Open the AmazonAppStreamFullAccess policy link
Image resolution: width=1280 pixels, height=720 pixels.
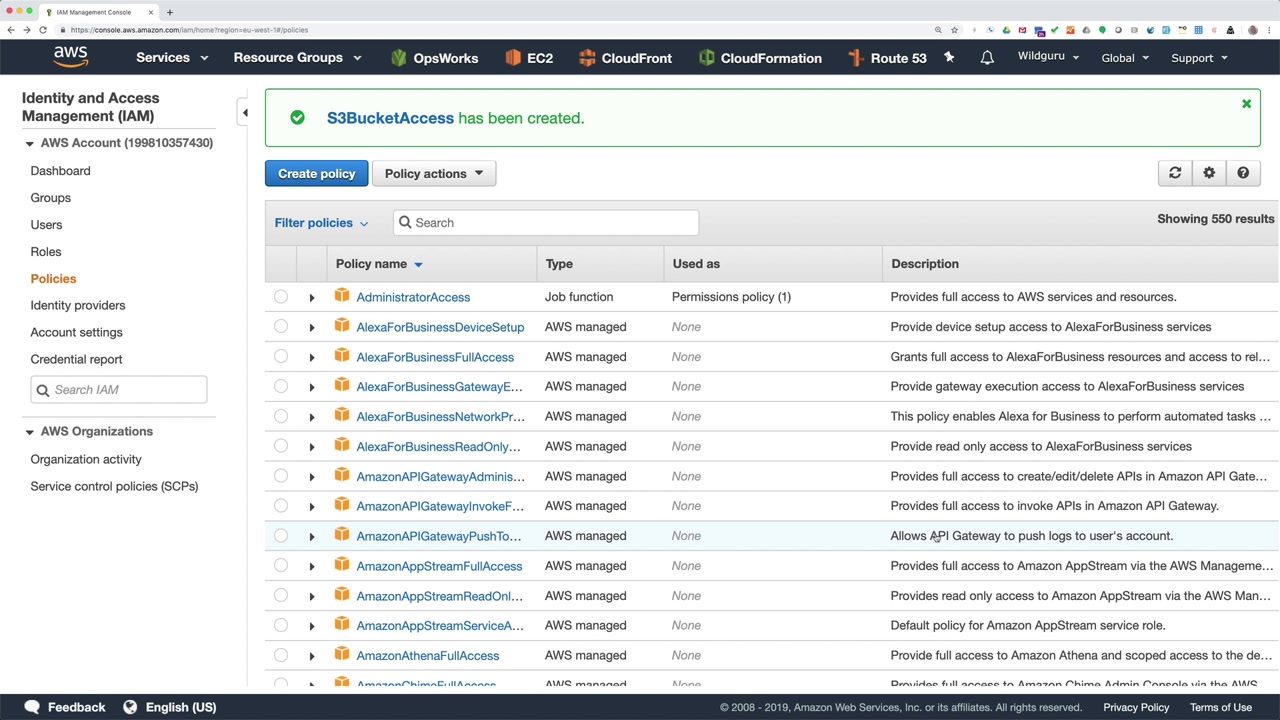pos(439,566)
